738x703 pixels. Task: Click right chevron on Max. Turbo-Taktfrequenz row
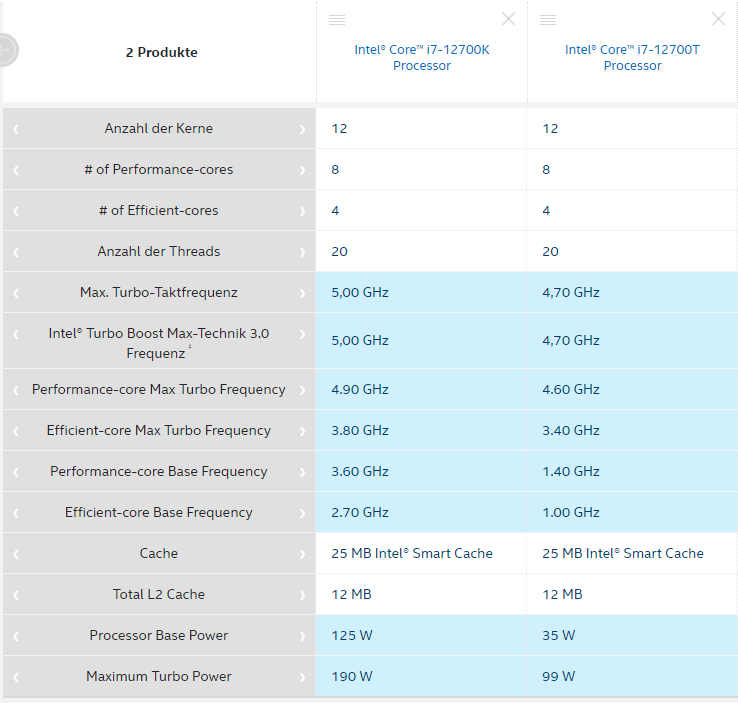click(302, 293)
